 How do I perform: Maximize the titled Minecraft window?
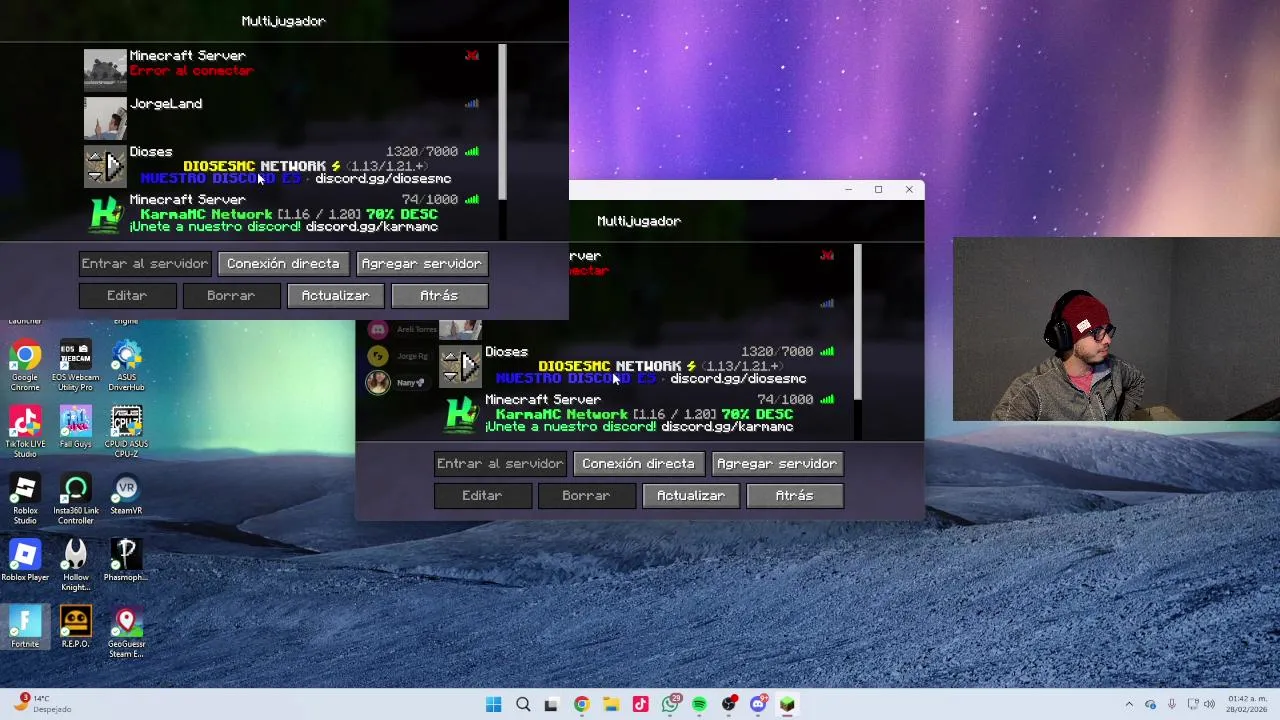pos(878,189)
